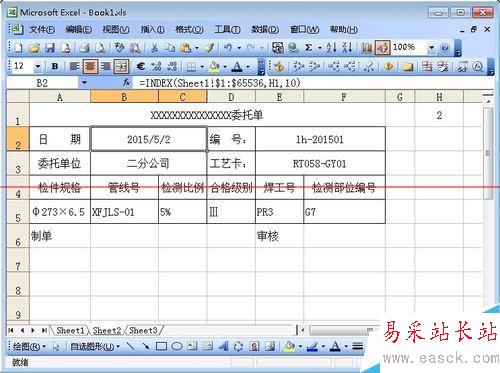Click the Select Objects pointer tool
500x373 pixels.
coord(56,346)
